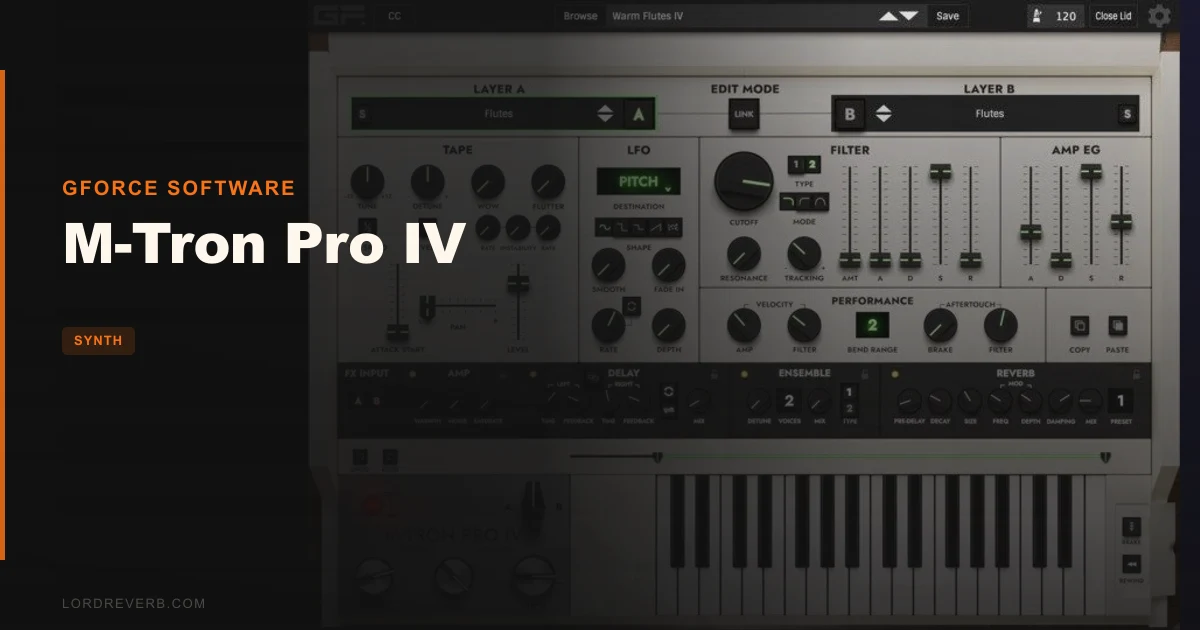Toggle Layer A edit button
The image size is (1200, 630).
639,114
